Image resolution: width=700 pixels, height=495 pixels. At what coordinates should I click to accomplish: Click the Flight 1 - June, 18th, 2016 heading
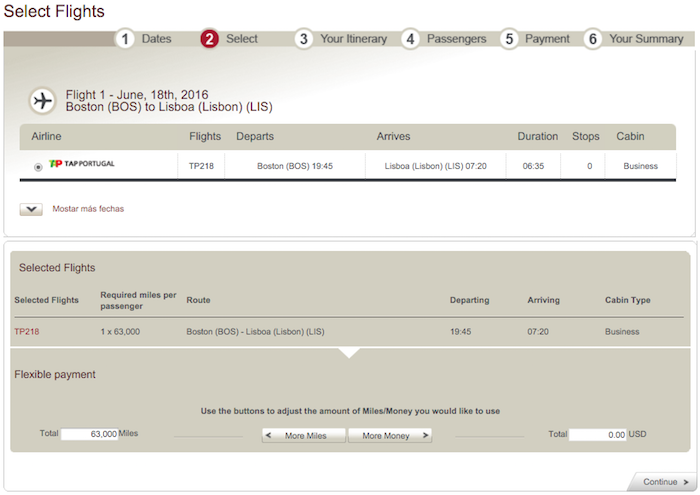point(137,95)
